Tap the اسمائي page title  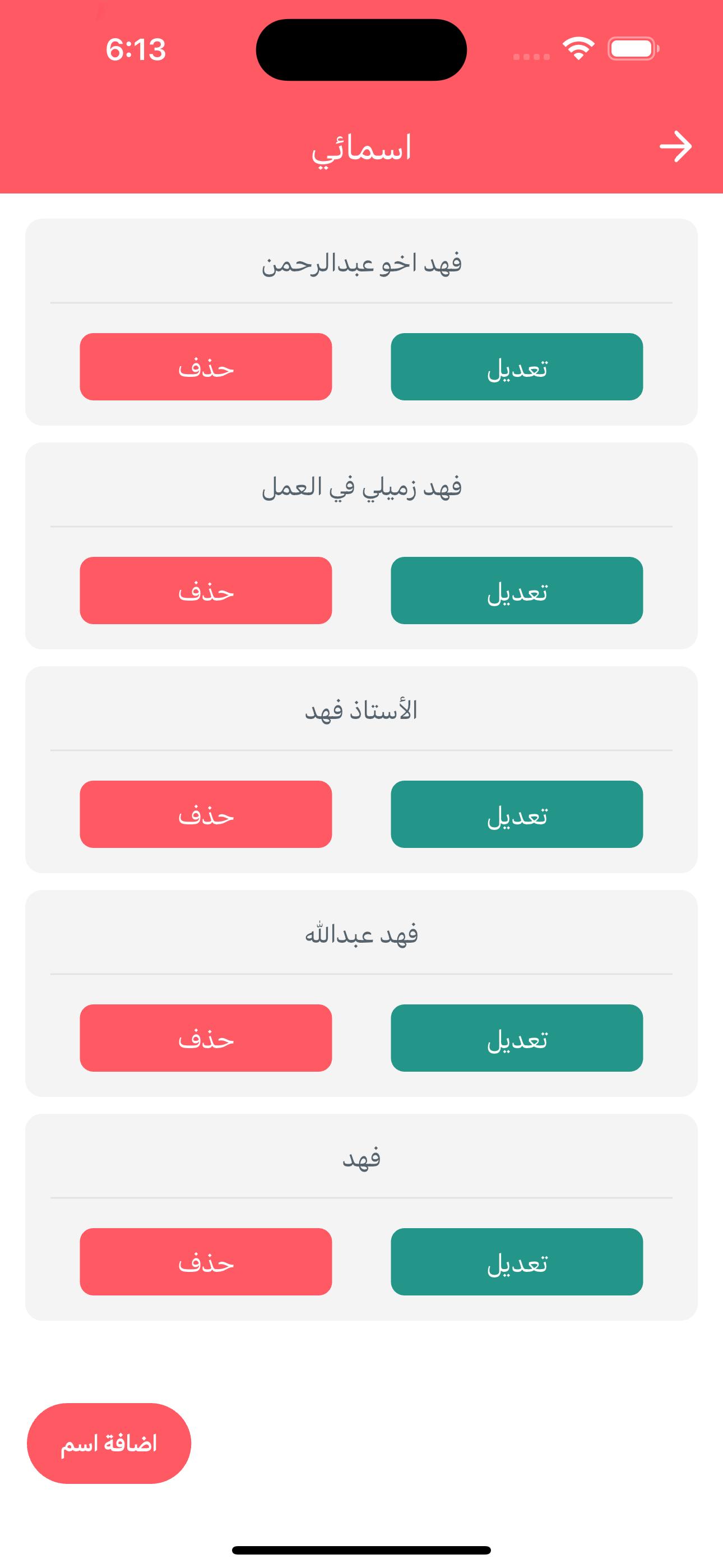click(x=361, y=149)
